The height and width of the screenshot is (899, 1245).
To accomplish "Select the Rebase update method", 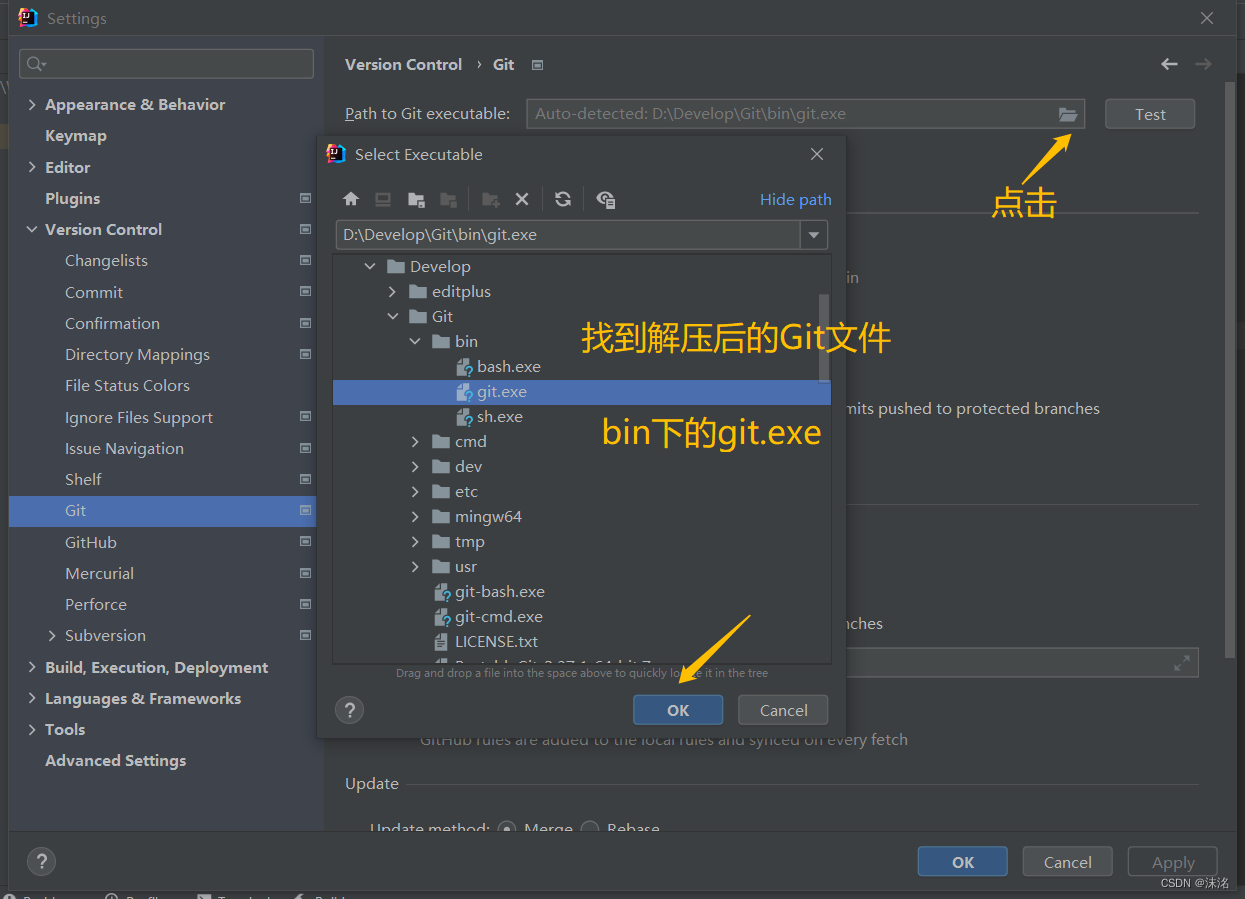I will pos(590,829).
